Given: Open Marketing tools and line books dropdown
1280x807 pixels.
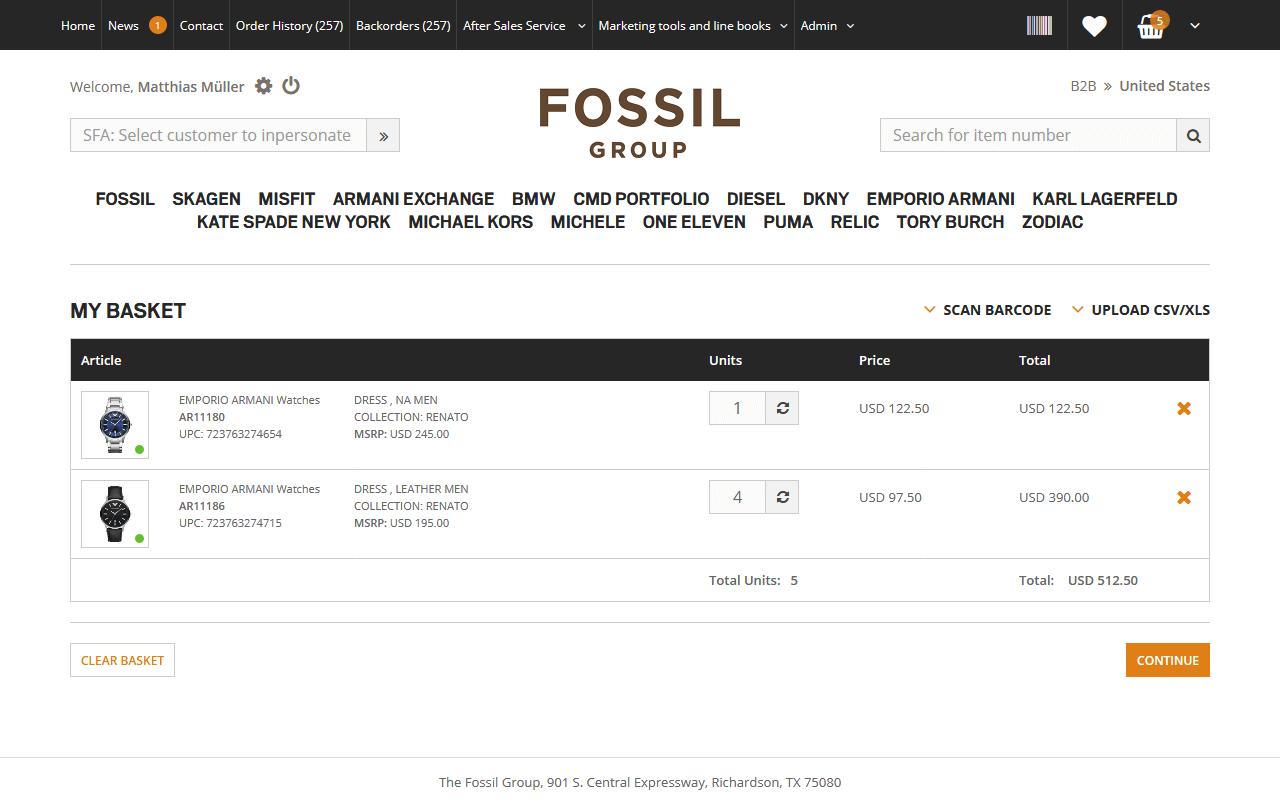Looking at the screenshot, I should (x=693, y=26).
